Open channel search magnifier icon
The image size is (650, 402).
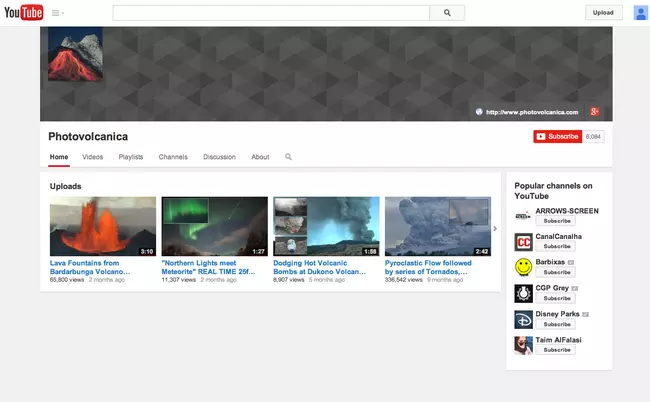(x=289, y=157)
